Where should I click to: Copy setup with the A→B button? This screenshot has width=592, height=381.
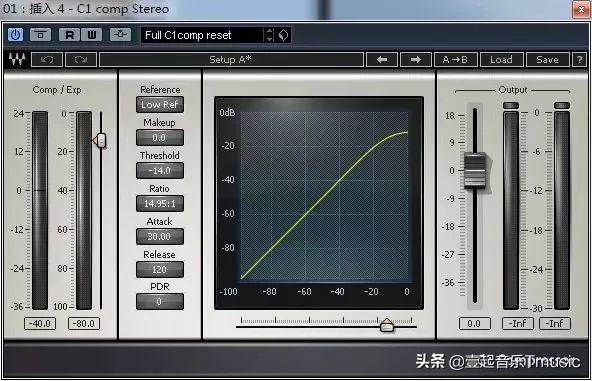tap(456, 60)
